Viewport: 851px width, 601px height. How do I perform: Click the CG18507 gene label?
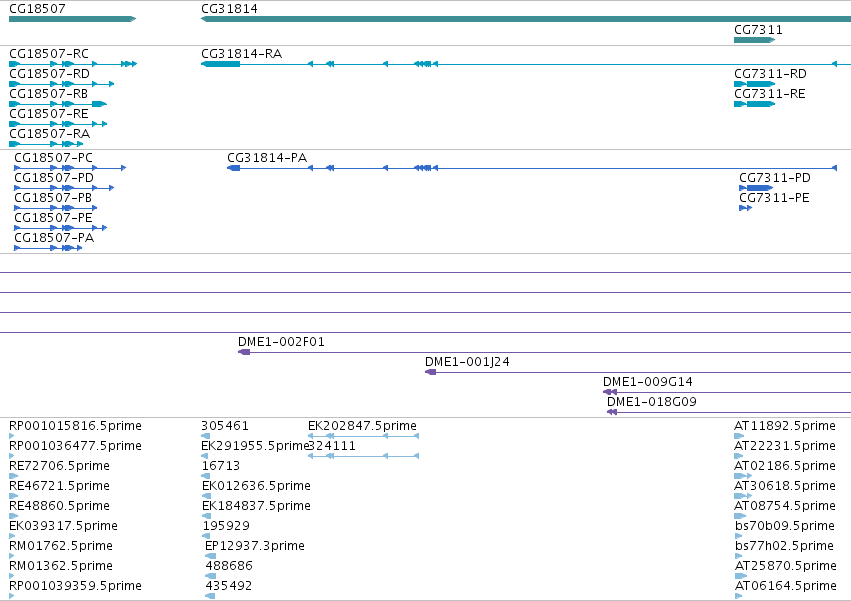37,9
